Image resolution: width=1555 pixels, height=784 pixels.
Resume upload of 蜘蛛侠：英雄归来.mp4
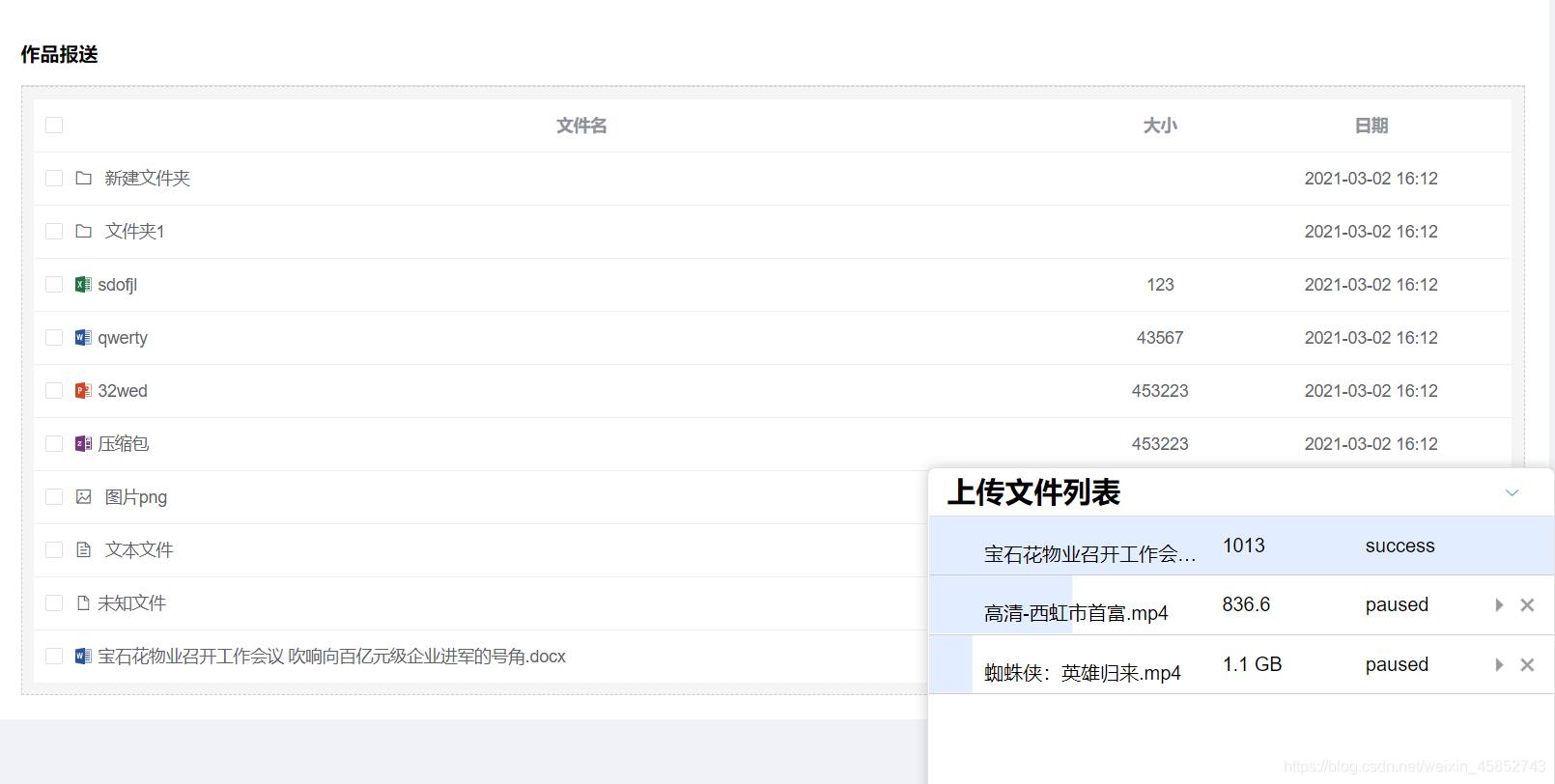click(x=1499, y=665)
